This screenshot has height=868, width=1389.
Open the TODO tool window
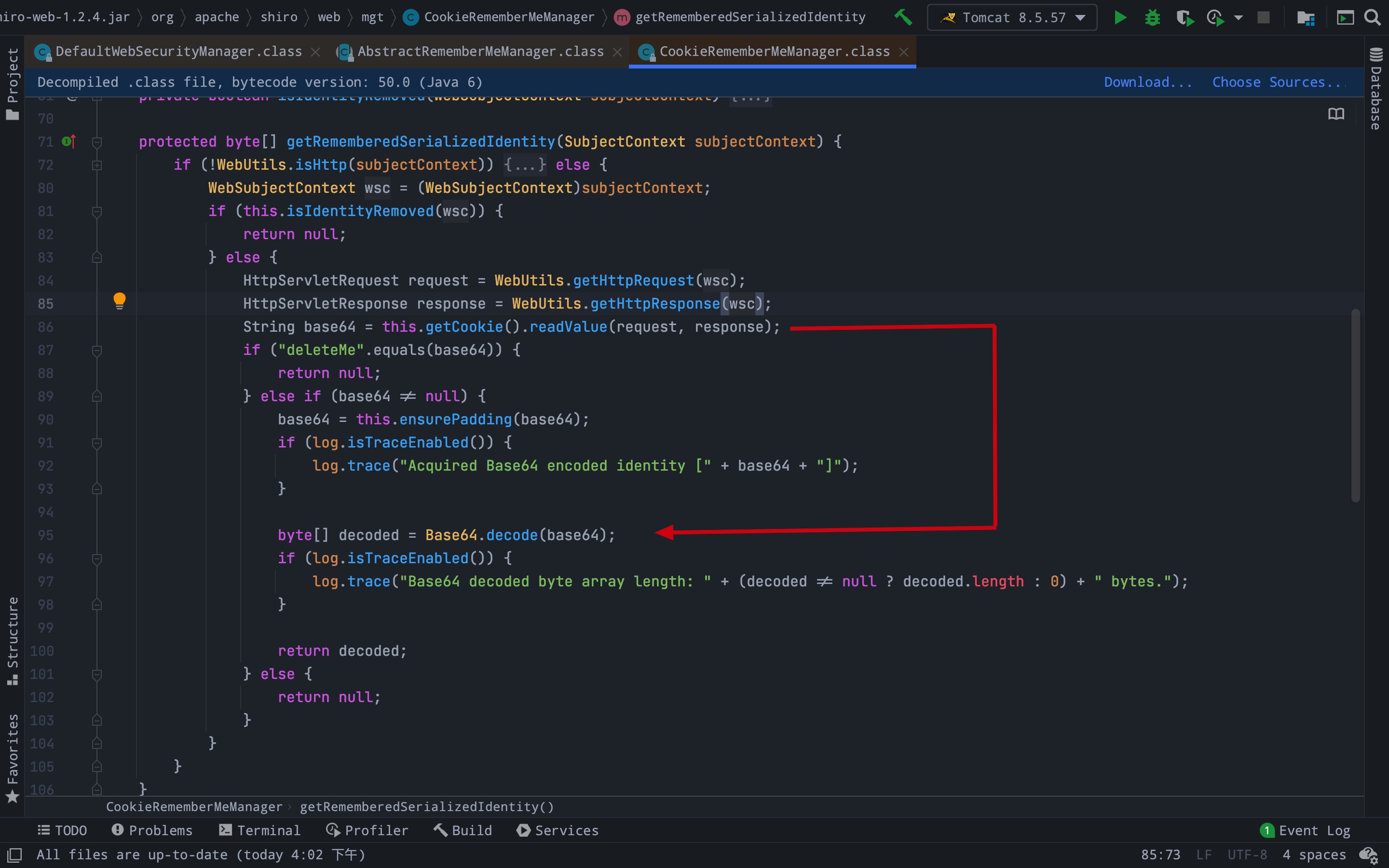(62, 830)
